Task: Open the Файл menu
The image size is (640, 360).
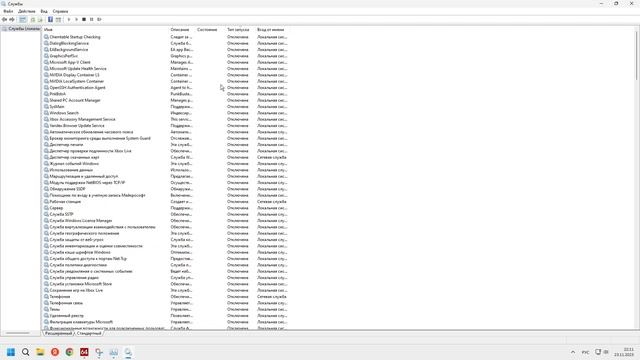Action: (x=8, y=11)
